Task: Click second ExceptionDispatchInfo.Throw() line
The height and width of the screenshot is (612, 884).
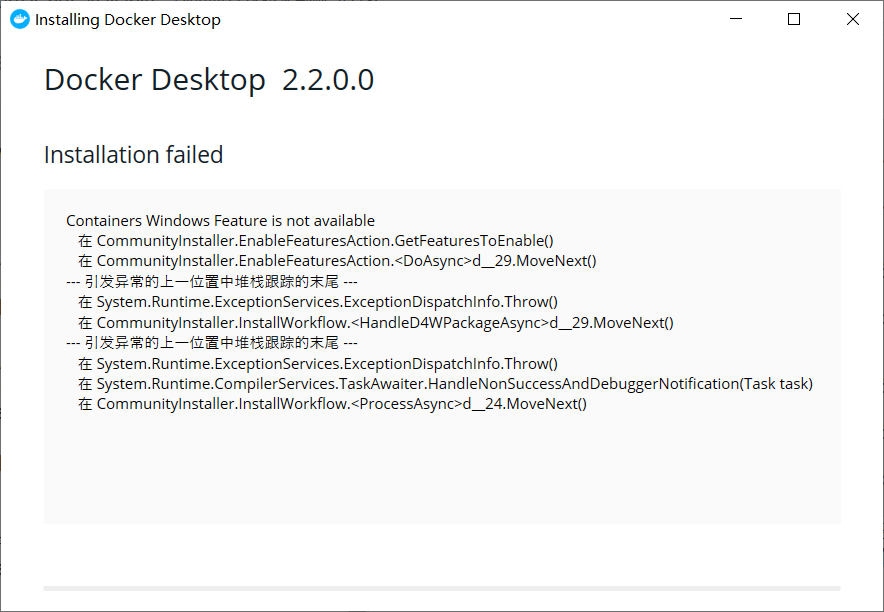Action: point(318,363)
